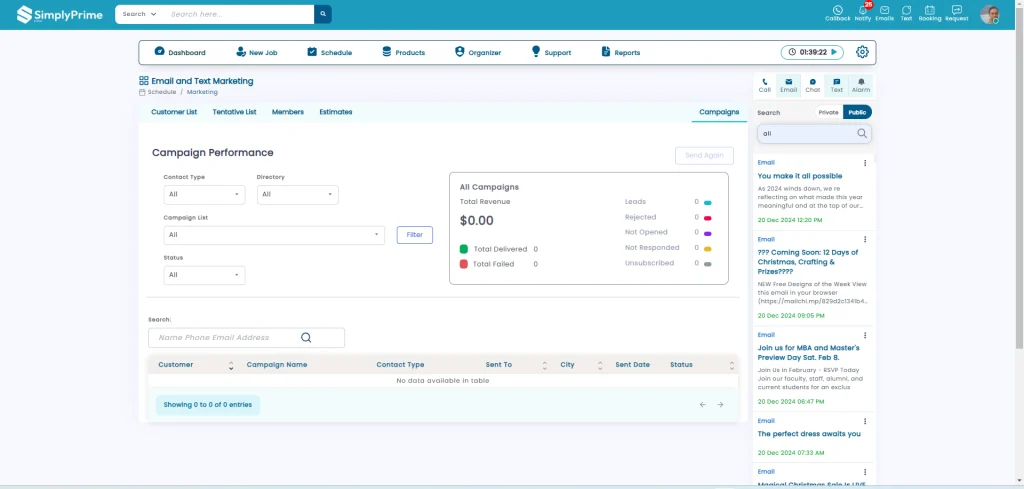Open the Campaign List dropdown

click(x=274, y=235)
